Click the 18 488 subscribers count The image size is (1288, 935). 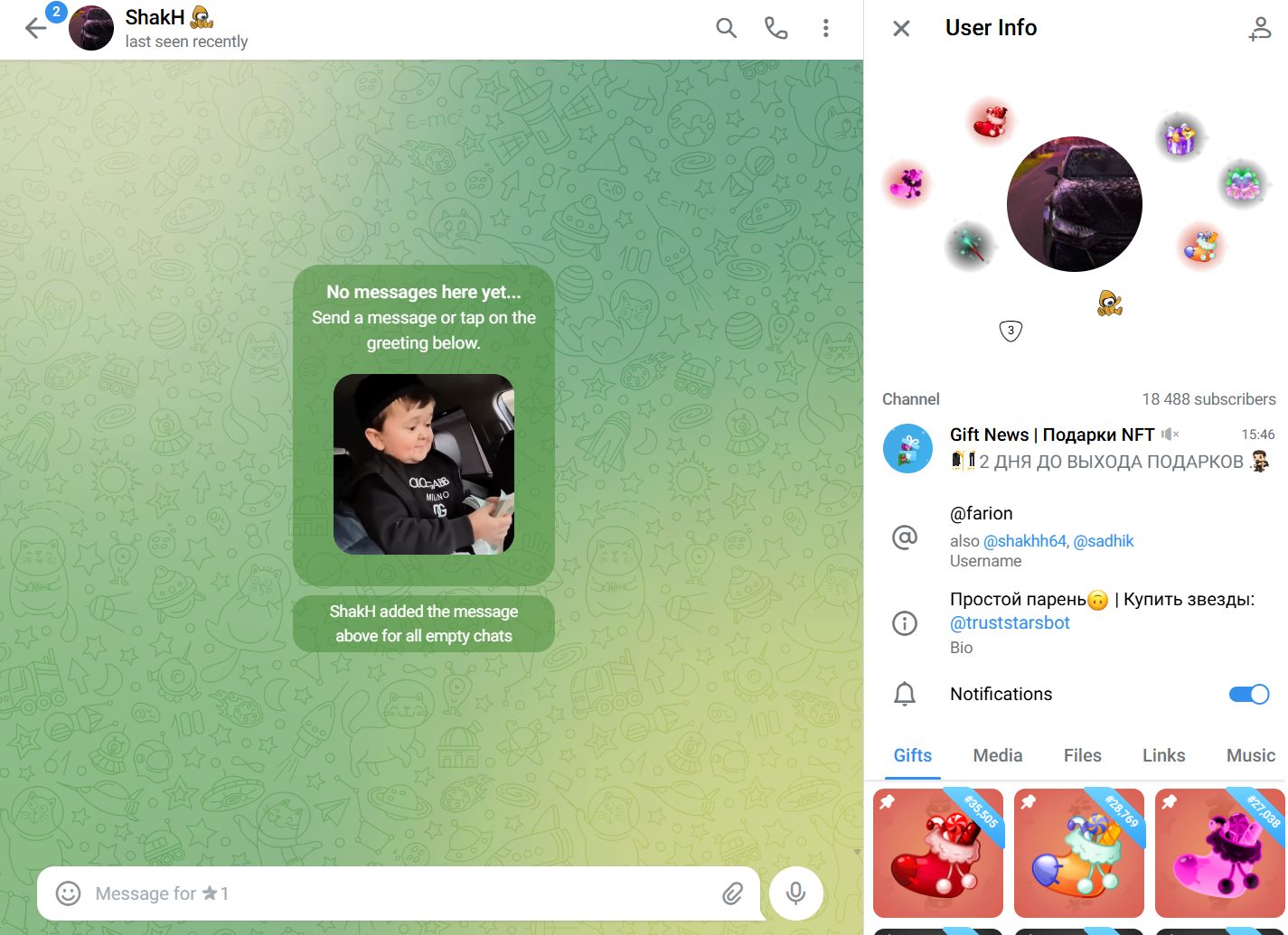1209,399
